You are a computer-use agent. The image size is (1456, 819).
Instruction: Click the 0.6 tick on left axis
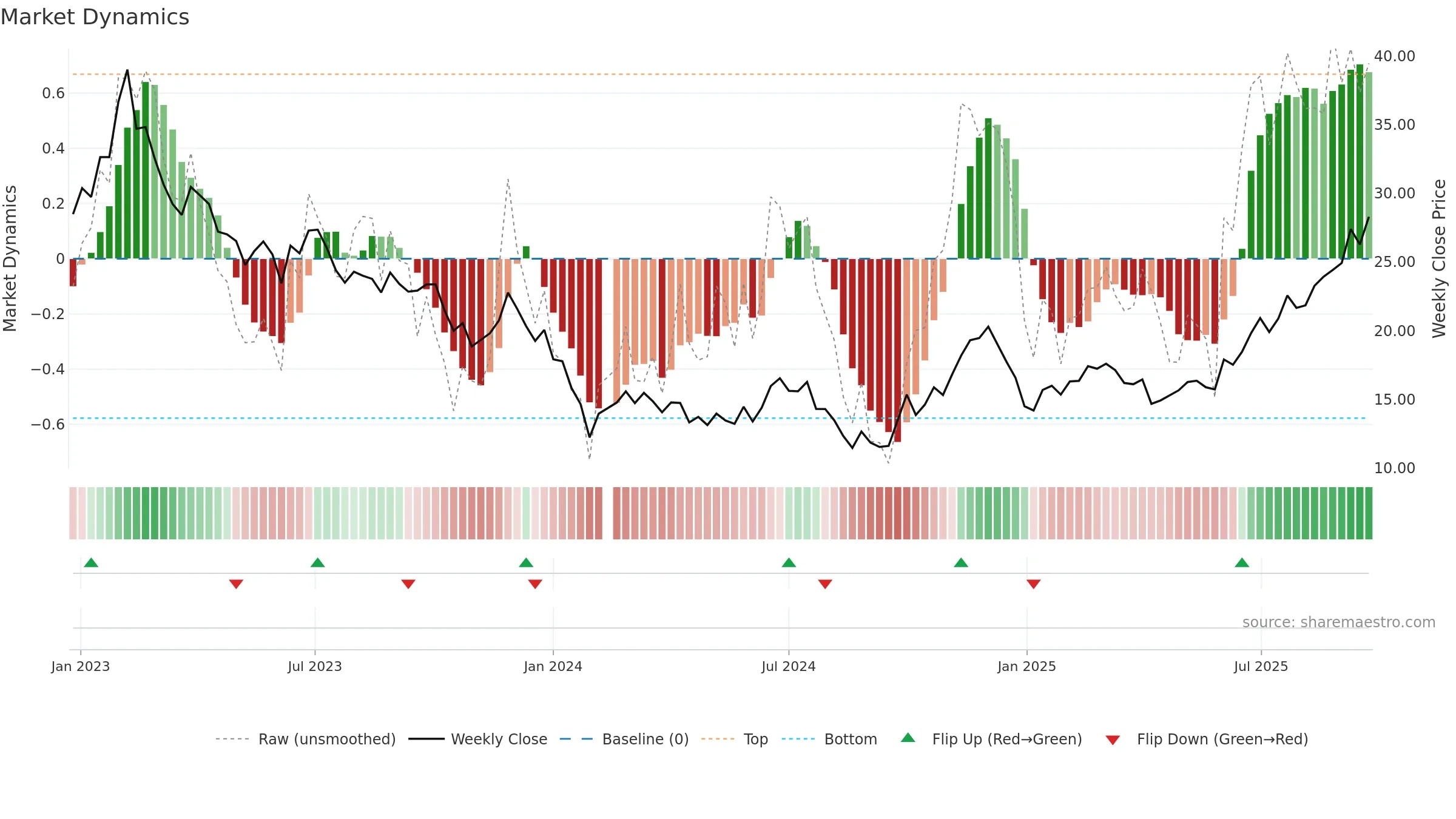coord(53,93)
